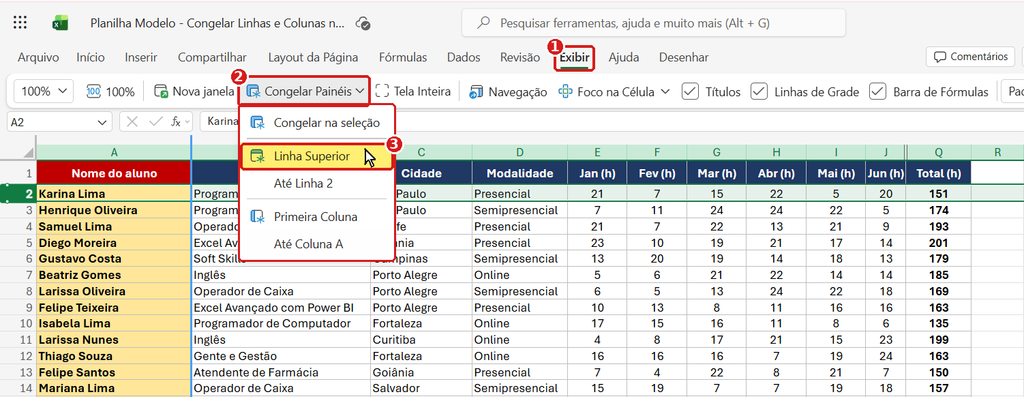The width and height of the screenshot is (1024, 397).
Task: Open the Navegação pane
Action: 508,91
